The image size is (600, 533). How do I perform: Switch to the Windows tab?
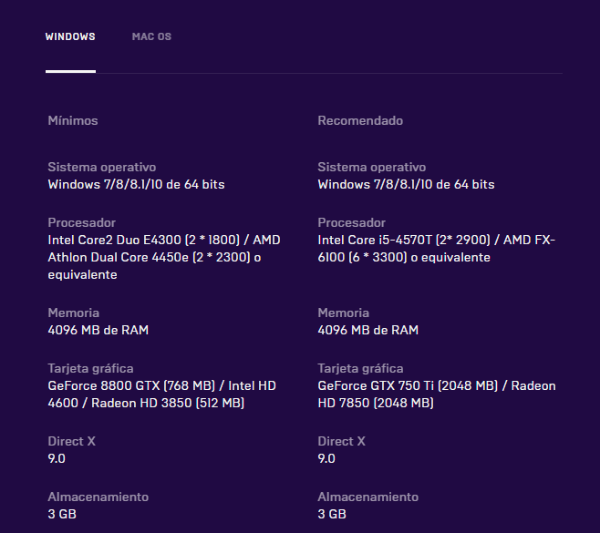click(x=70, y=37)
